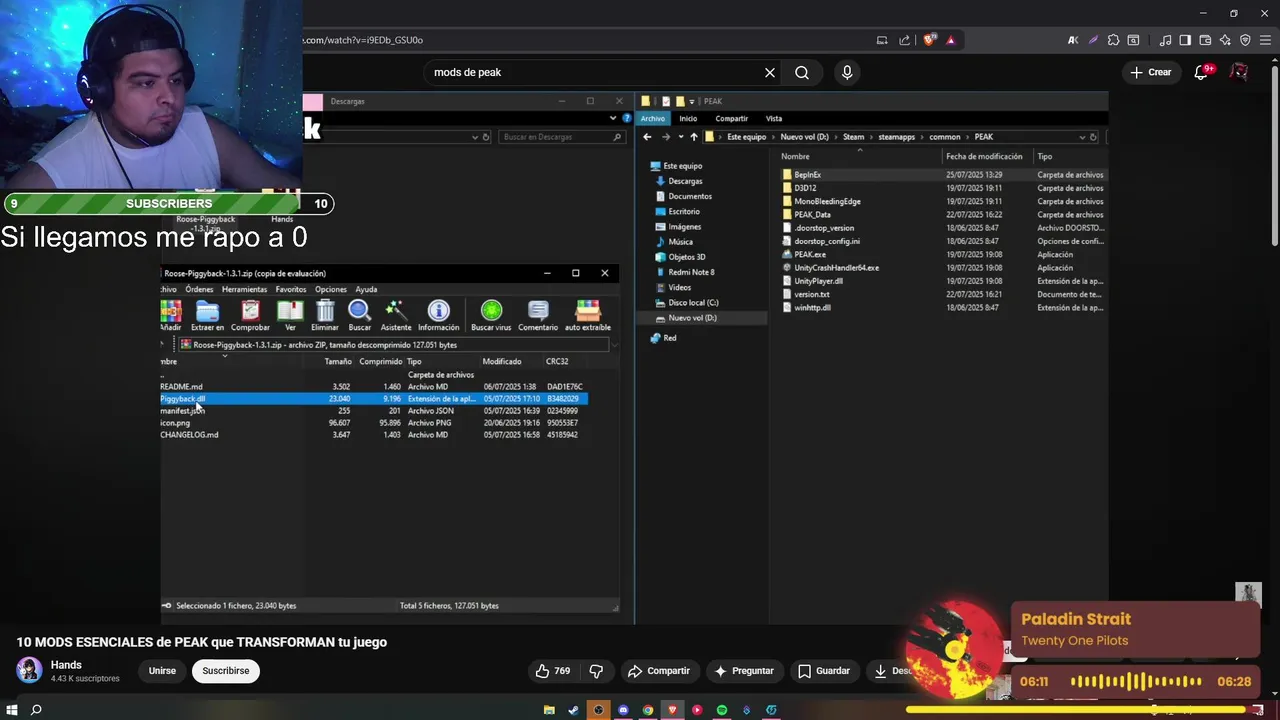Screen dimensions: 1280x720
Task: Click WinRAR Comprobar toolbar icon
Action: tap(250, 316)
